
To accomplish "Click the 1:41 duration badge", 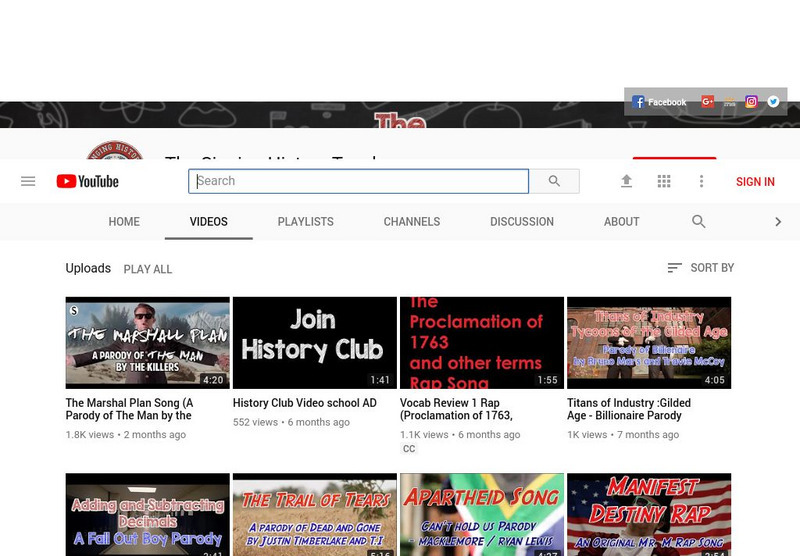I will coord(380,380).
